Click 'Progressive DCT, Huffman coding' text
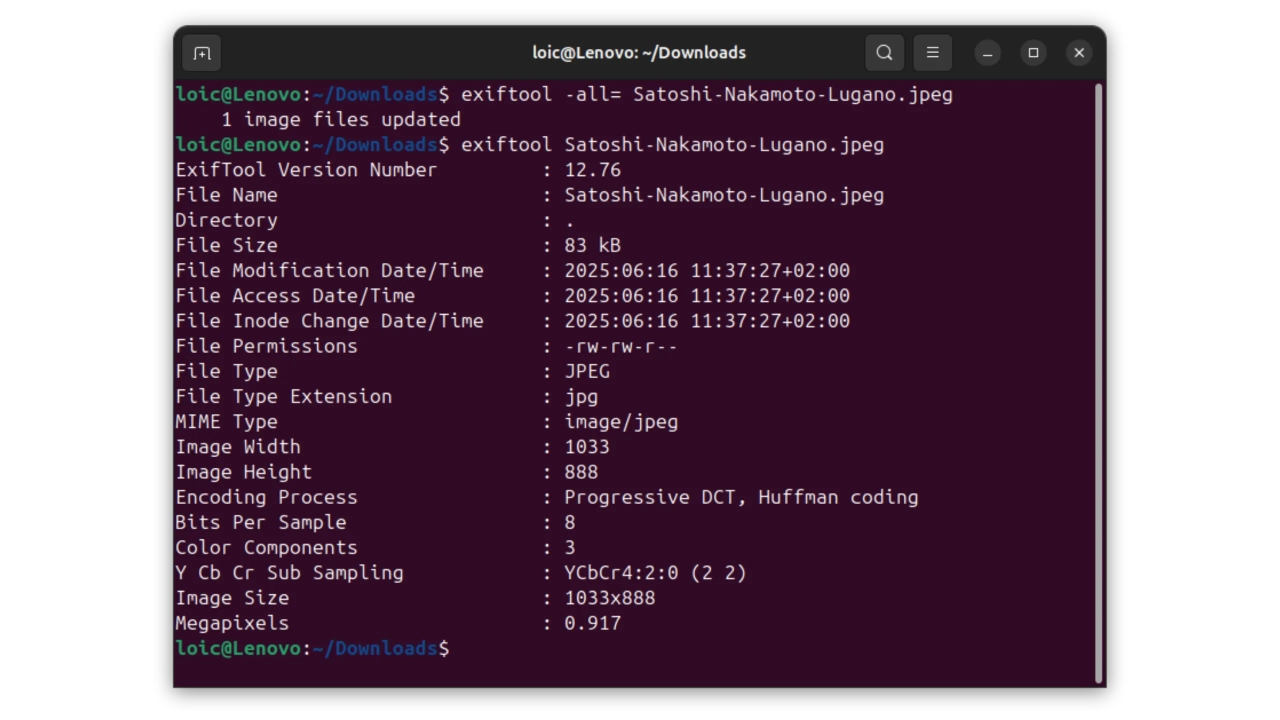The width and height of the screenshot is (1280, 720). pos(740,497)
